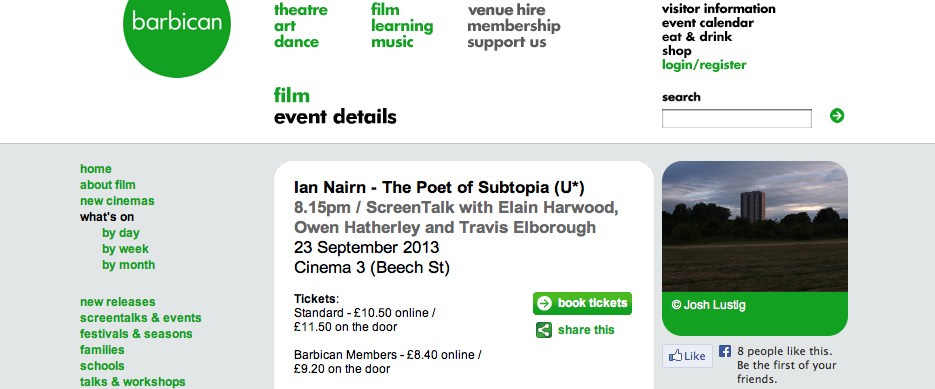The image size is (935, 389).
Task: Click the Facebook Like button
Action: tap(687, 356)
